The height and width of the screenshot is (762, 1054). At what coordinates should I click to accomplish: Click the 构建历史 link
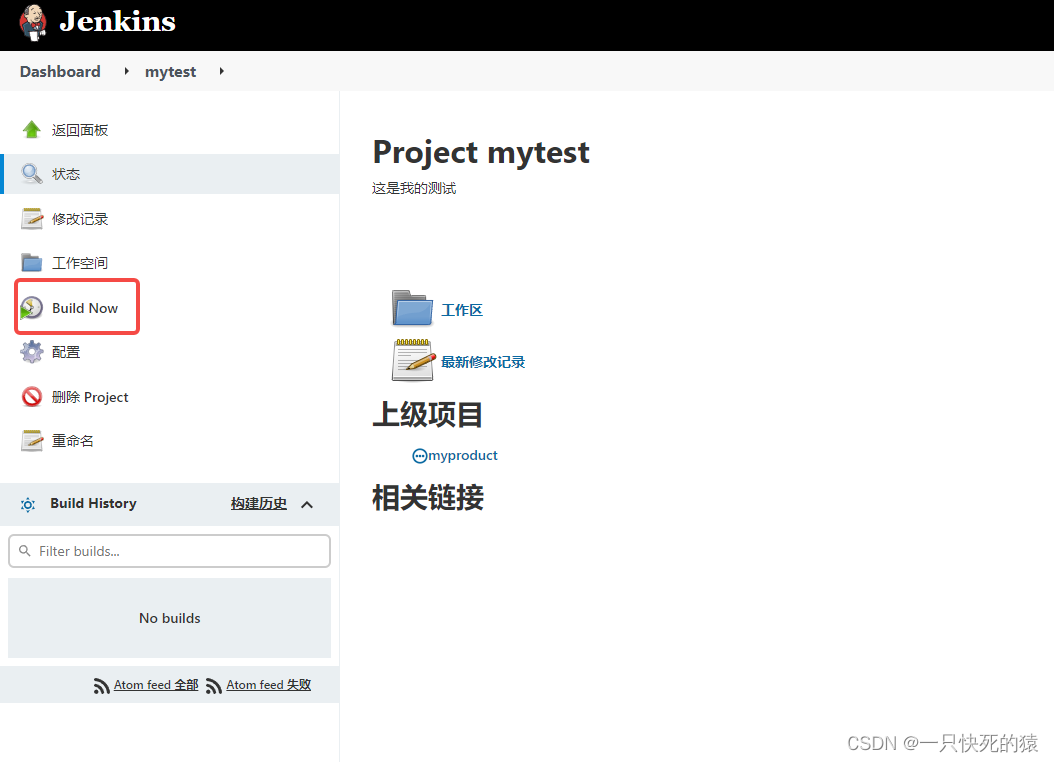click(259, 504)
